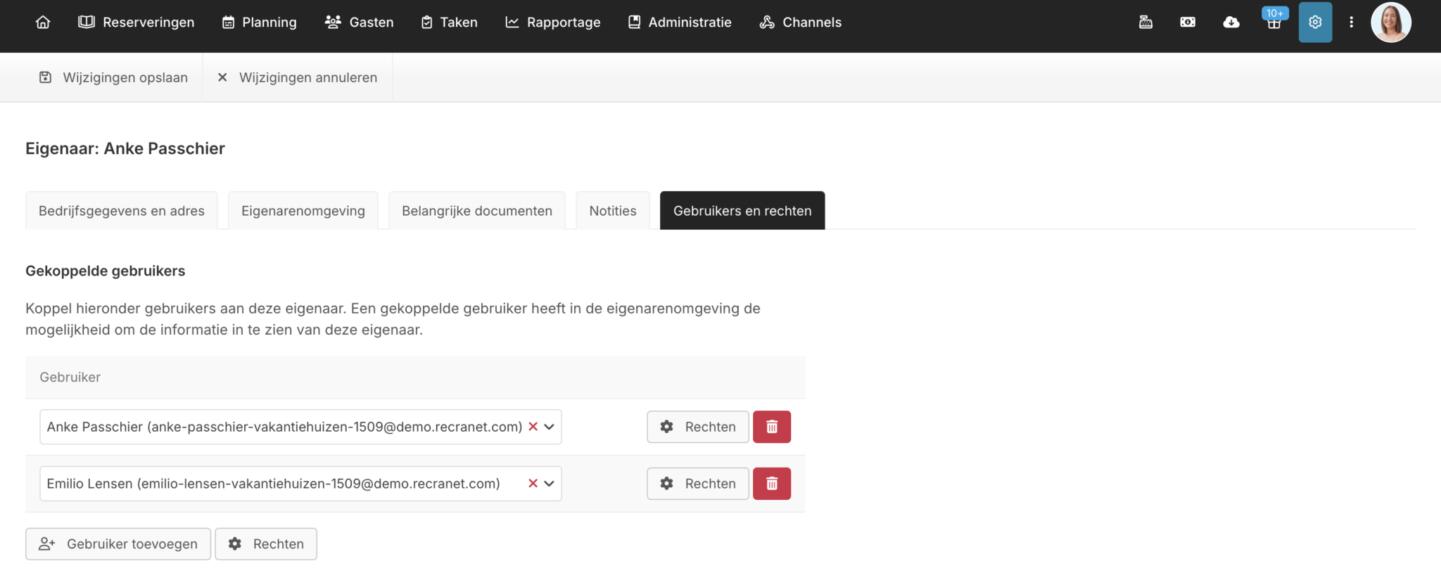Image resolution: width=1441 pixels, height=580 pixels.
Task: Clear Anke Passchier selection with red X
Action: point(533,427)
